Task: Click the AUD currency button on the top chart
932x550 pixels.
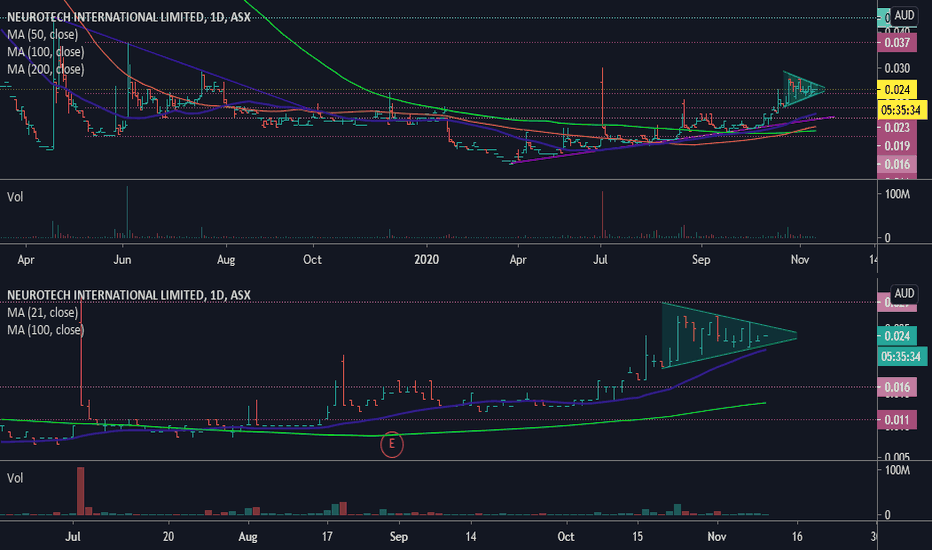Action: [x=904, y=15]
